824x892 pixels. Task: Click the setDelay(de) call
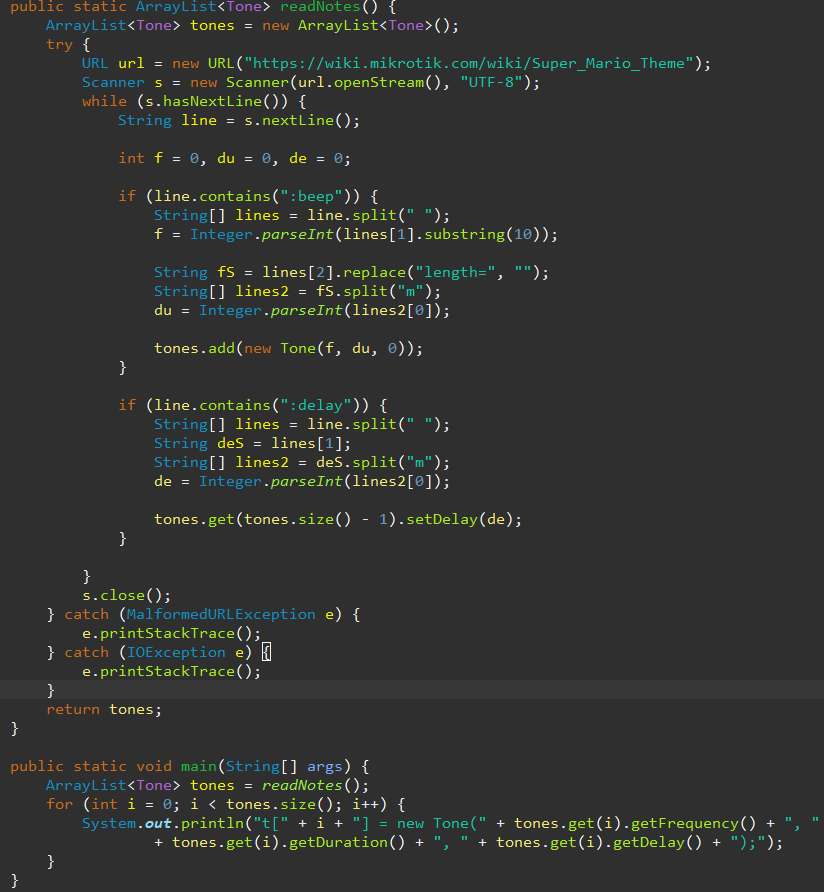(459, 519)
